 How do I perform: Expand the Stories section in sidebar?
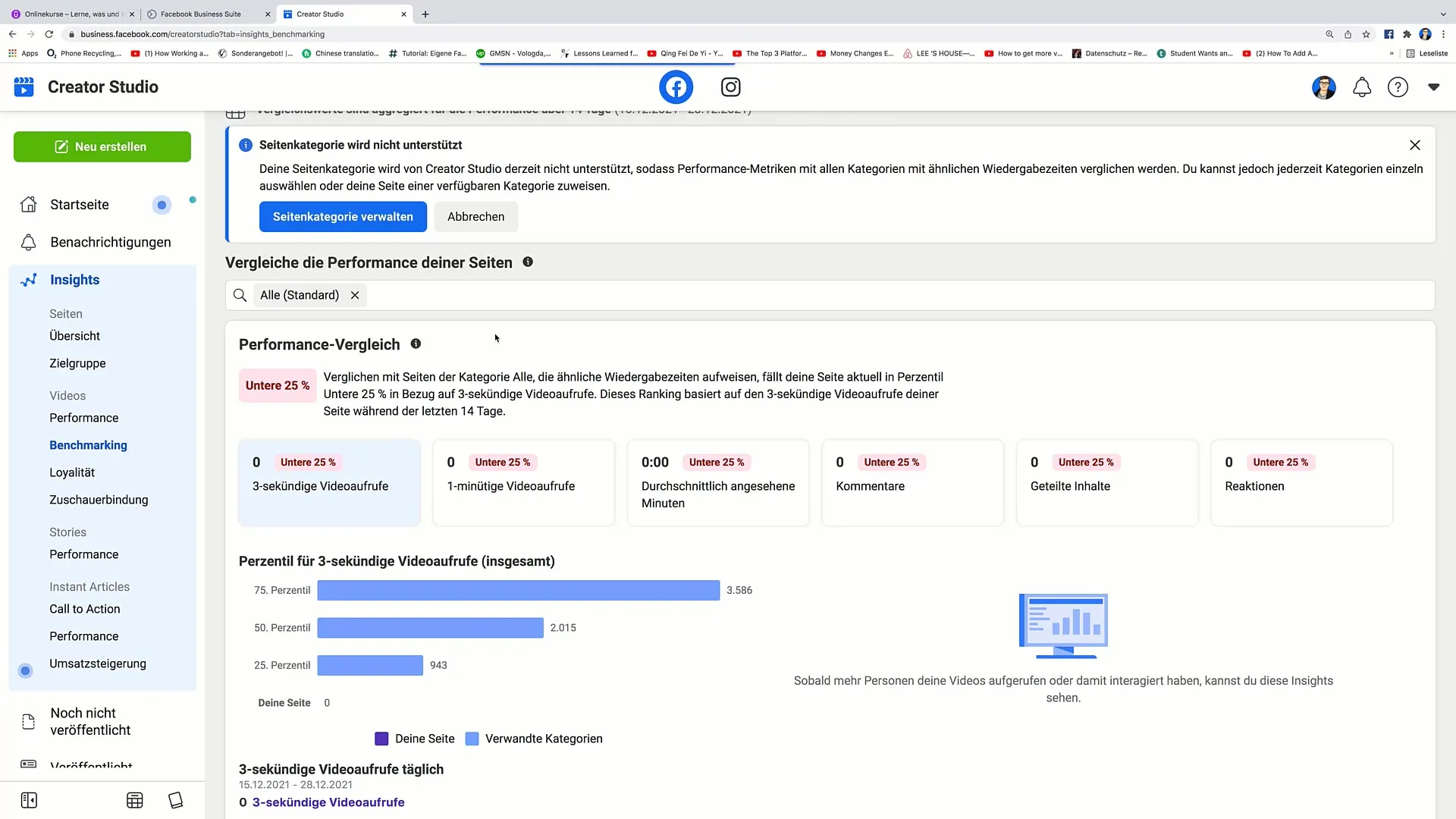[68, 531]
